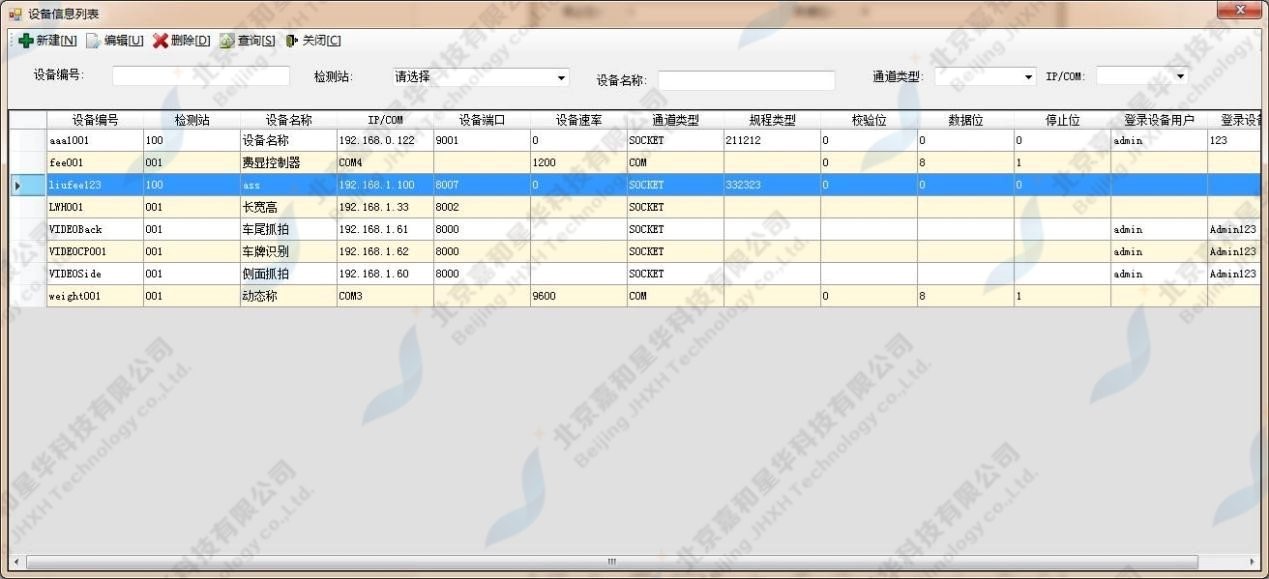Viewport: 1269px width, 579px height.
Task: Click the 9600 baud rate cell
Action: pyautogui.click(x=579, y=296)
